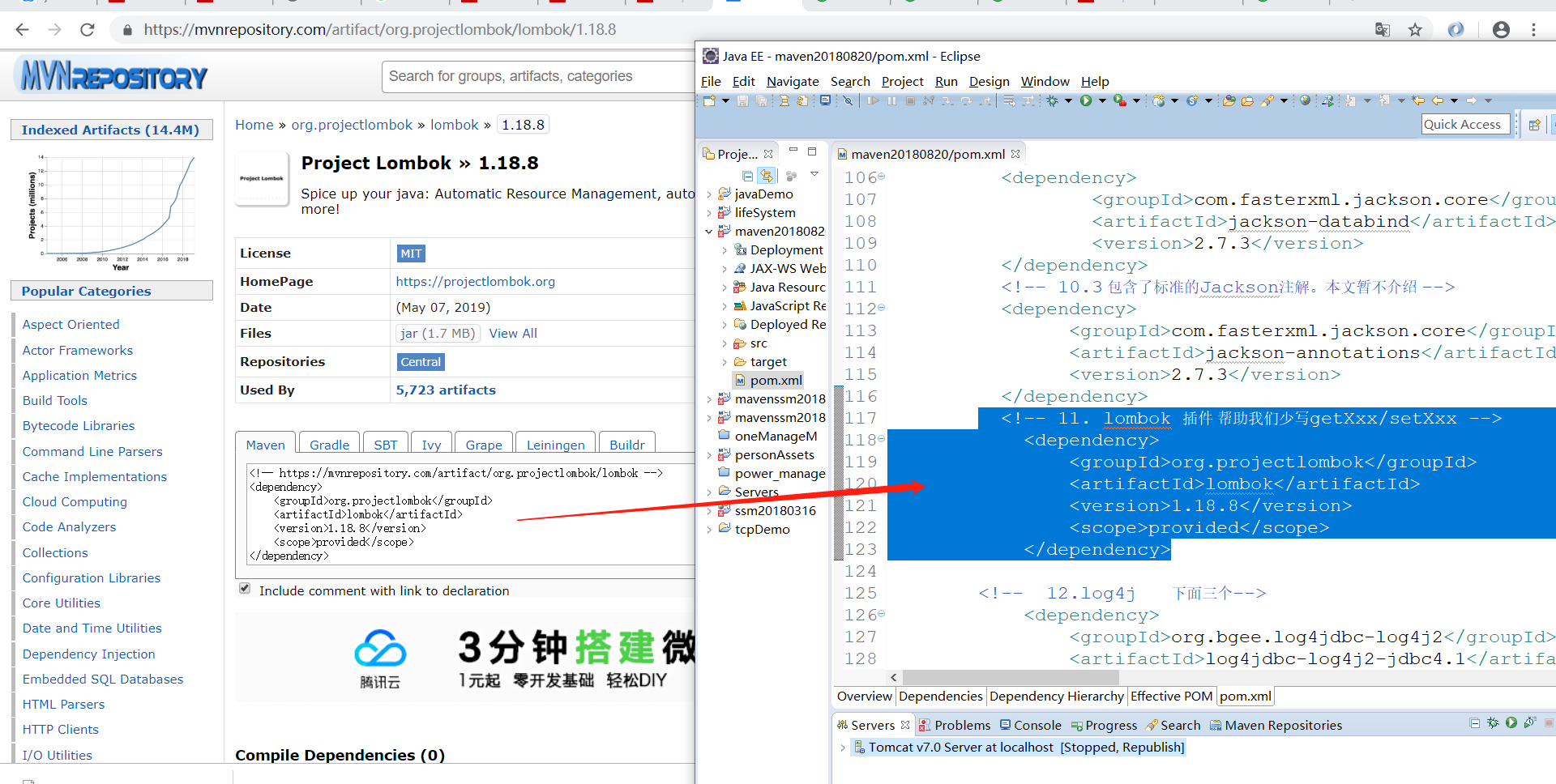Image resolution: width=1556 pixels, height=784 pixels.
Task: Open Project Explorer view menu triangle
Action: pos(814,173)
